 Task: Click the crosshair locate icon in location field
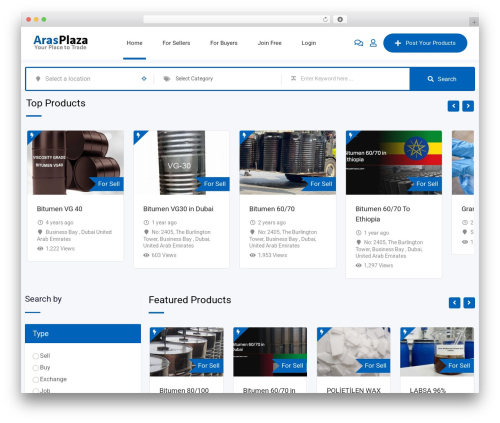(144, 79)
